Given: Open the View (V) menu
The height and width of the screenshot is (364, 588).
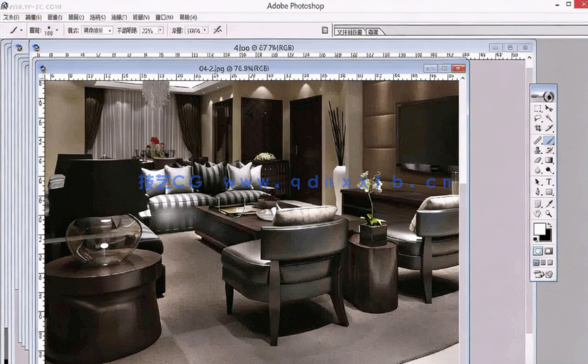Looking at the screenshot, I should pyautogui.click(x=141, y=17).
